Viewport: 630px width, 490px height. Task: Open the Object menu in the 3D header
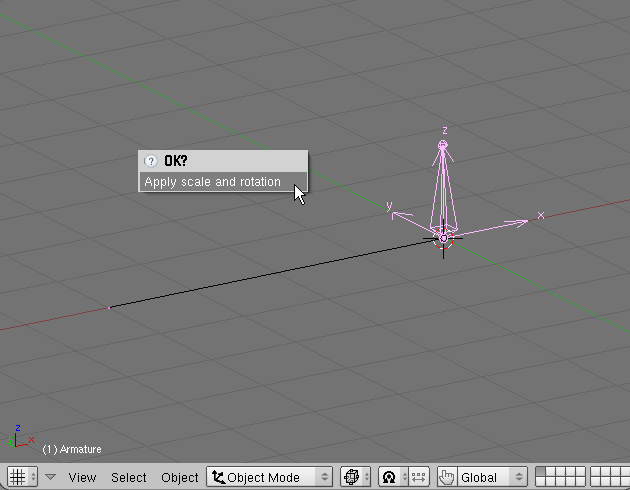point(180,478)
